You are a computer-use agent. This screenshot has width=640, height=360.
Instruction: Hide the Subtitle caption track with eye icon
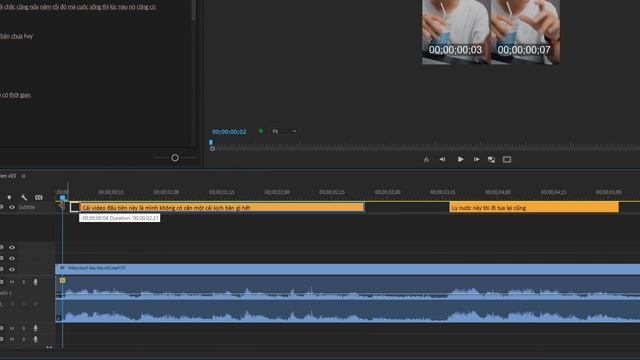[x=12, y=207]
